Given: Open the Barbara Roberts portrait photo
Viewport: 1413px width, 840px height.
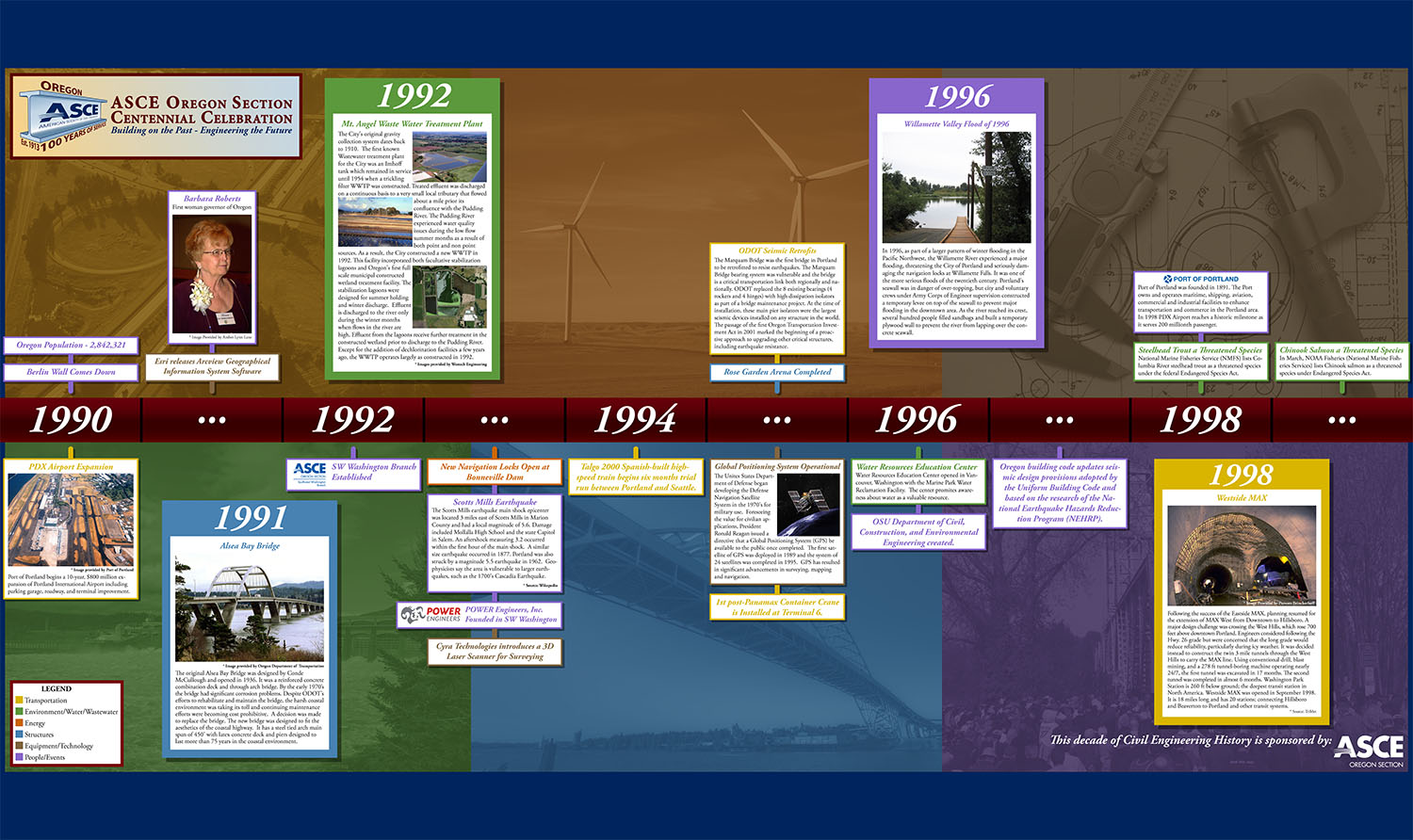Looking at the screenshot, I should coord(213,273).
